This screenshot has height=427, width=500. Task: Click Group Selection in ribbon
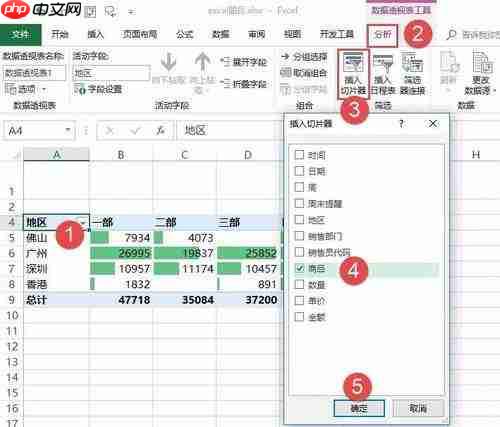click(x=304, y=57)
